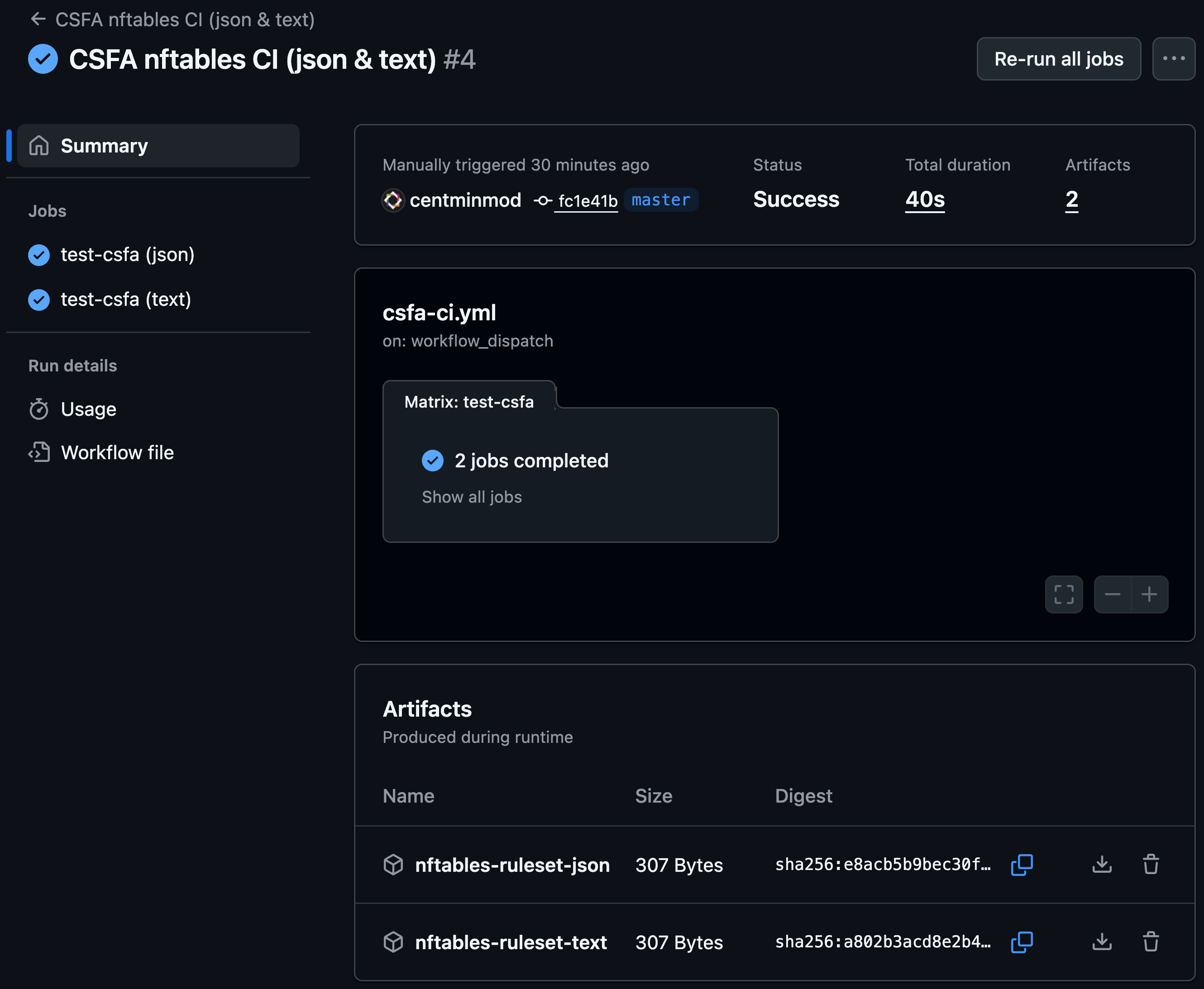Click Re-run all jobs button
The image size is (1204, 989).
pos(1058,59)
